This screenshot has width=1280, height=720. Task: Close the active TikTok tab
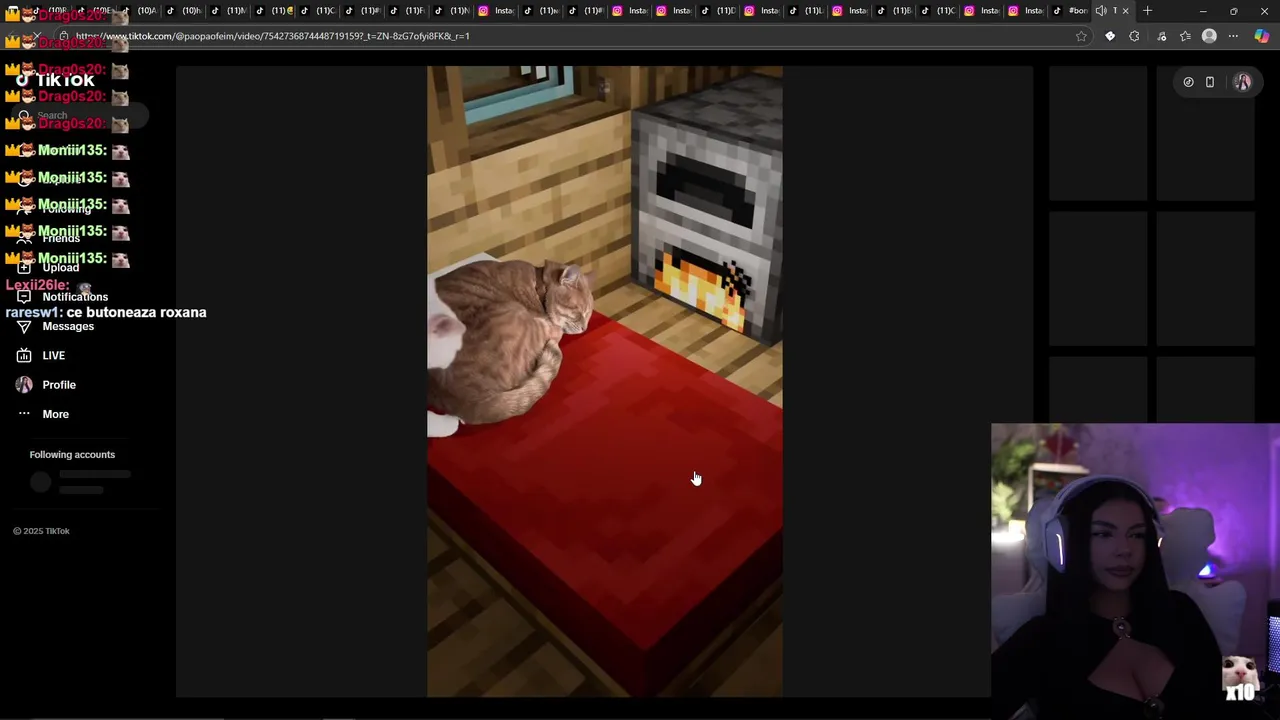[x=1125, y=11]
